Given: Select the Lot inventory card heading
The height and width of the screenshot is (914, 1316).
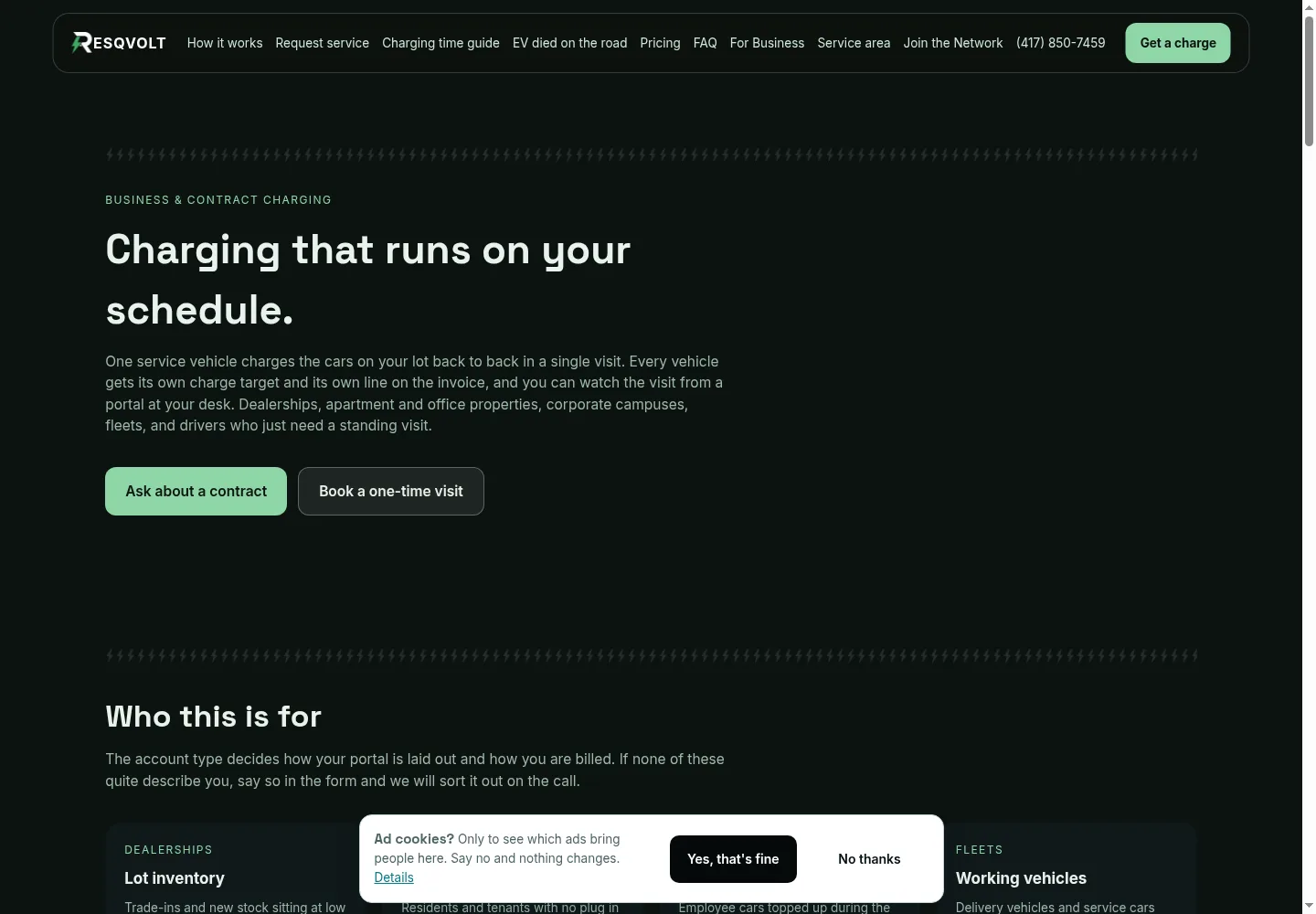Looking at the screenshot, I should point(175,878).
